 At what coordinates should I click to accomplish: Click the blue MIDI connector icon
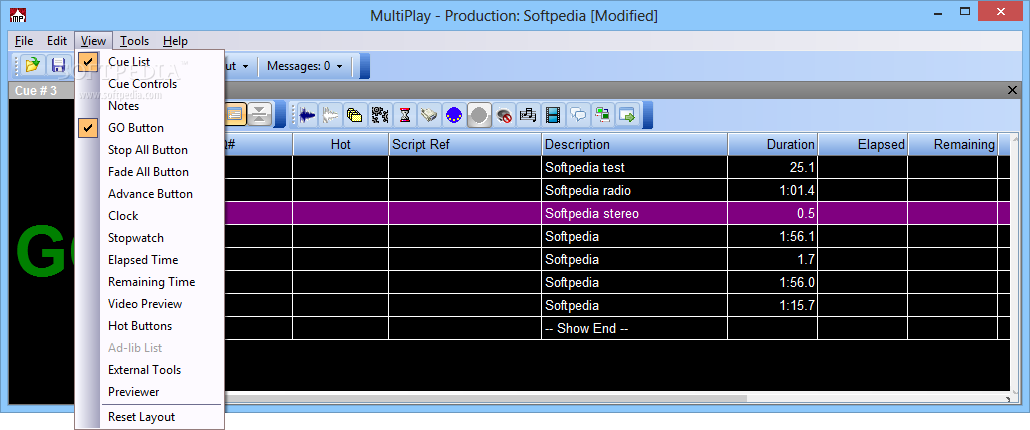pyautogui.click(x=454, y=116)
